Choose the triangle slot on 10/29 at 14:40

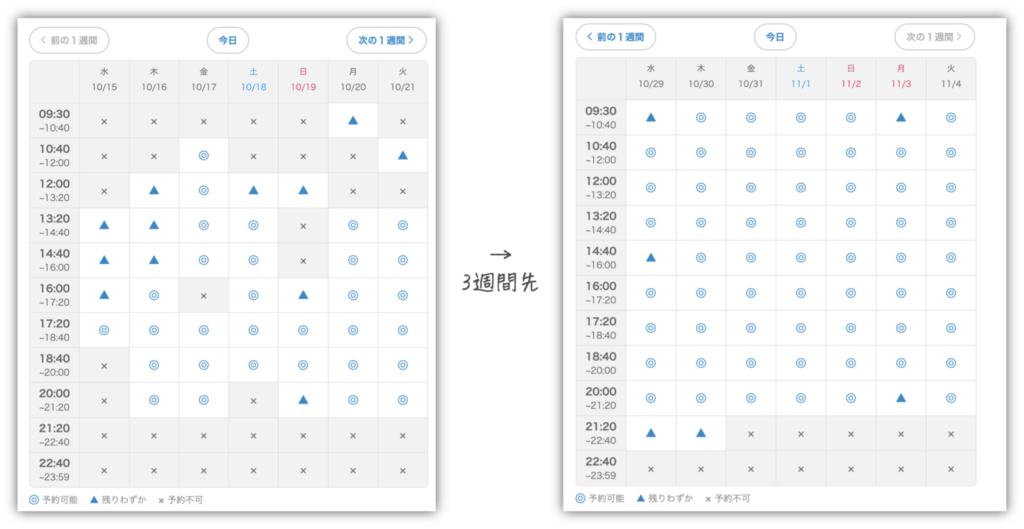click(651, 257)
